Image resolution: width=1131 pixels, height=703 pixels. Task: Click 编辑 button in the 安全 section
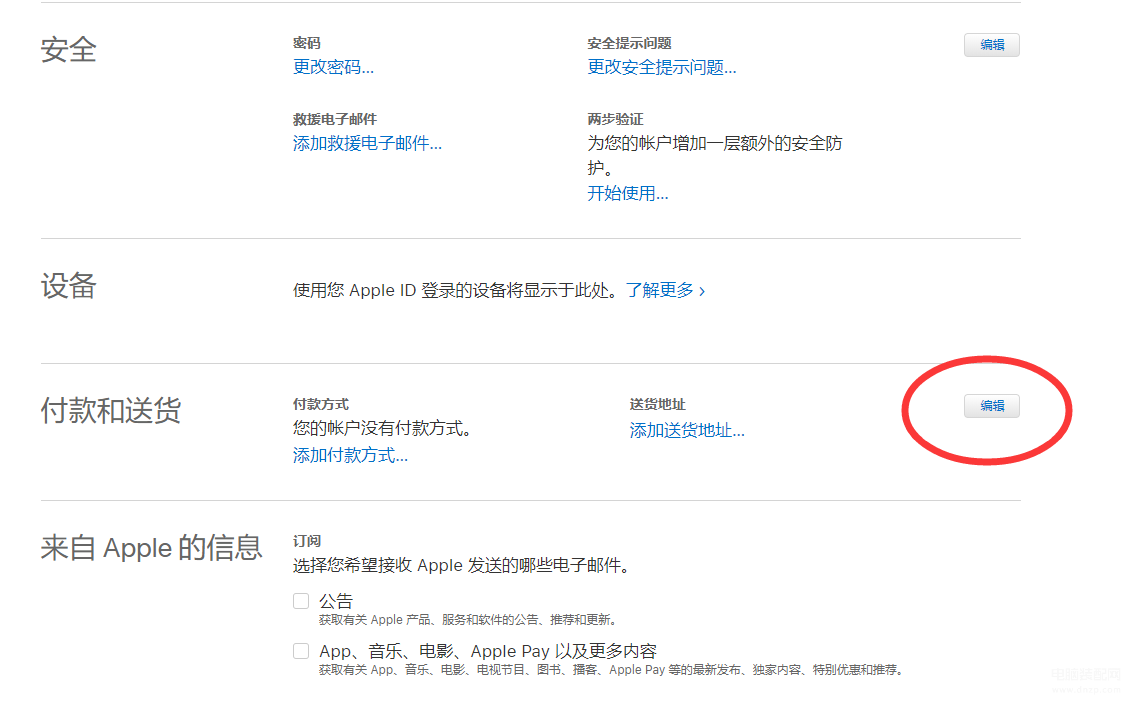pos(991,45)
